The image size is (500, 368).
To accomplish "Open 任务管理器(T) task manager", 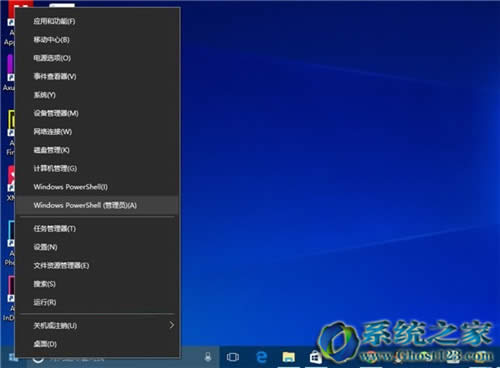I will coord(97,229).
